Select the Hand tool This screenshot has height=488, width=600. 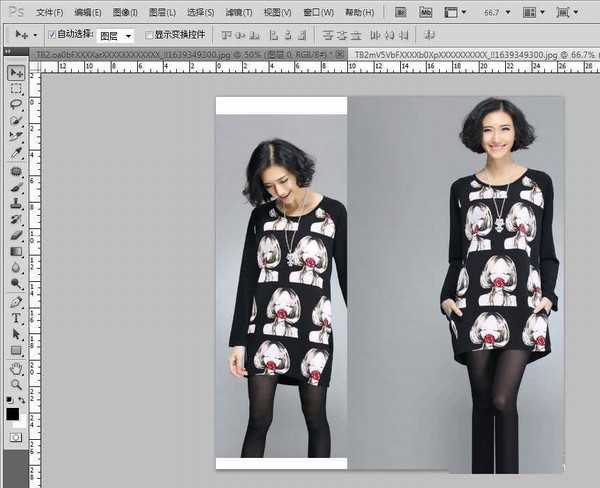pos(17,367)
